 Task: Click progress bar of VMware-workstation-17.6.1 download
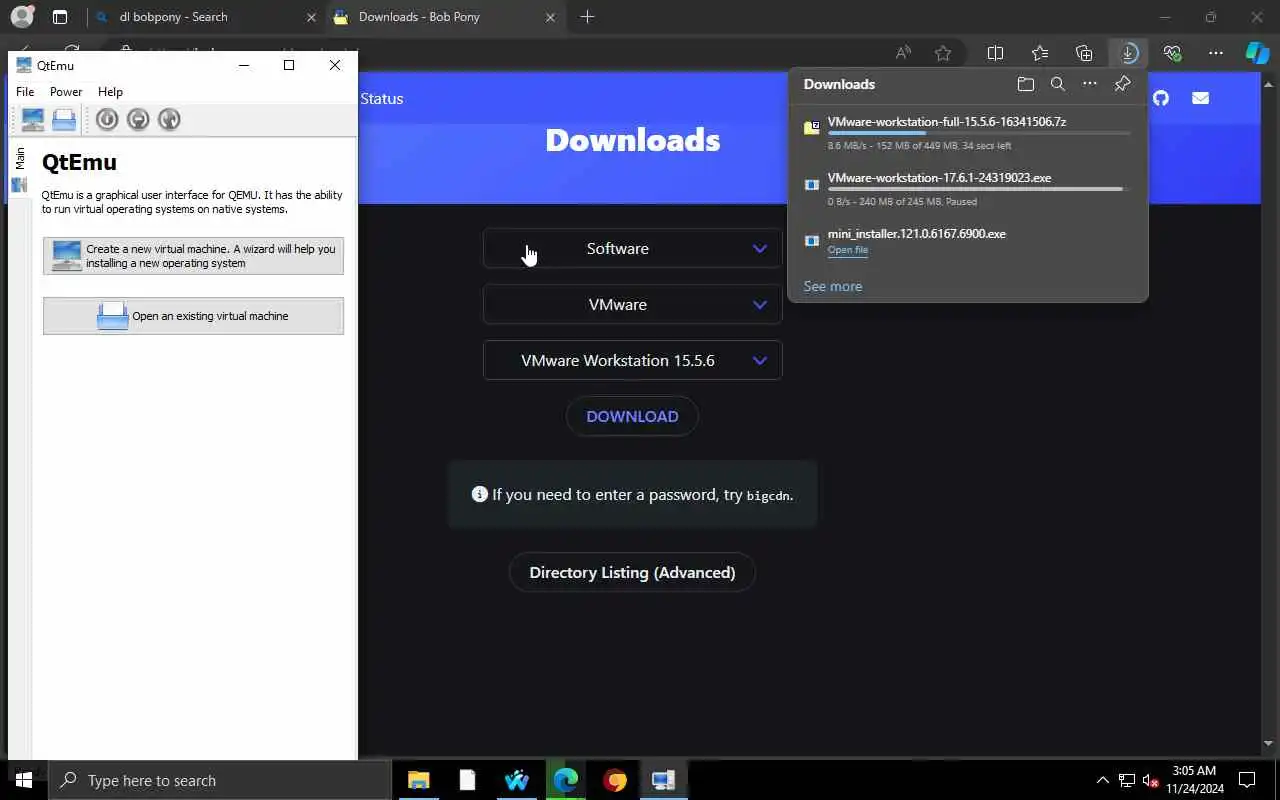click(979, 189)
